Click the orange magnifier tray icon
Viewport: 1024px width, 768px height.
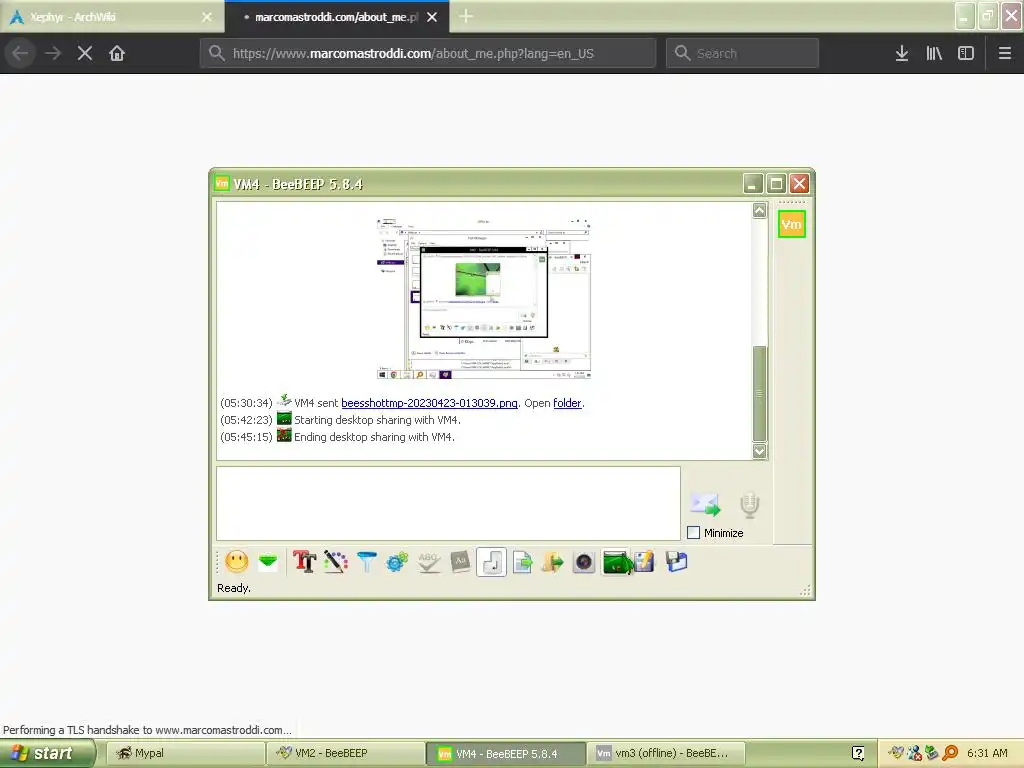pos(950,753)
